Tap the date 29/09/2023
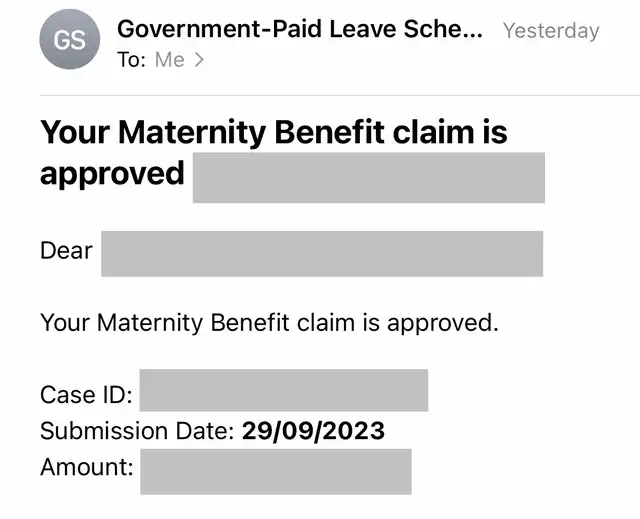The image size is (640, 519). [x=313, y=431]
